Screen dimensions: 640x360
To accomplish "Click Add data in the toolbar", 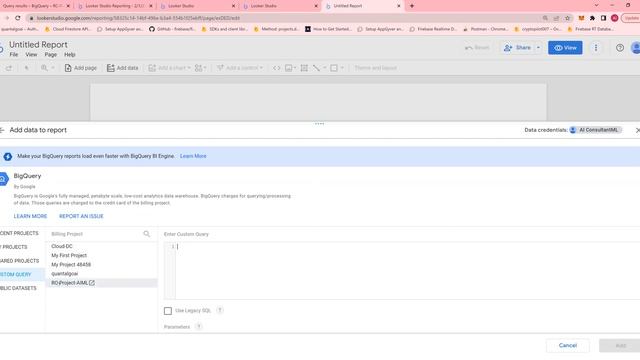I will tap(122, 68).
